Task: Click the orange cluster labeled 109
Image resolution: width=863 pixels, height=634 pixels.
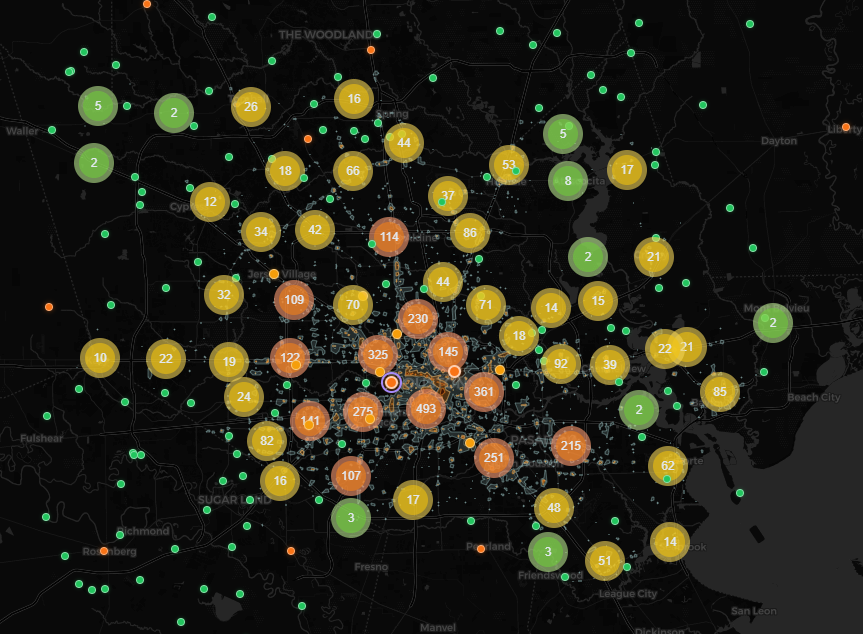Action: (294, 300)
